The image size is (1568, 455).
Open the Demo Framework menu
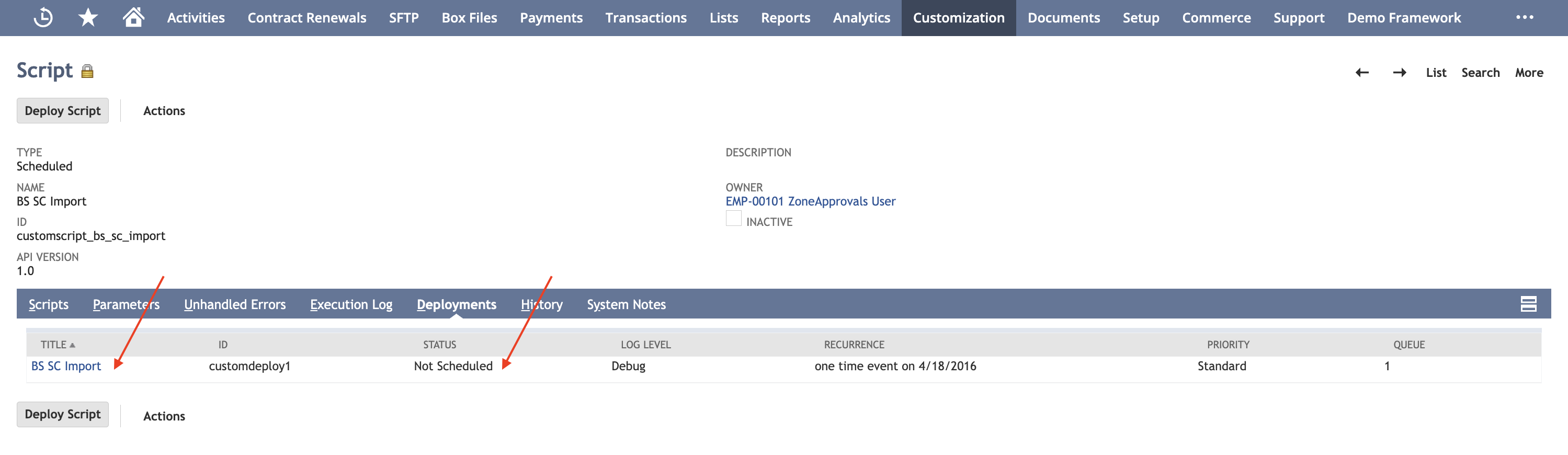(1404, 18)
